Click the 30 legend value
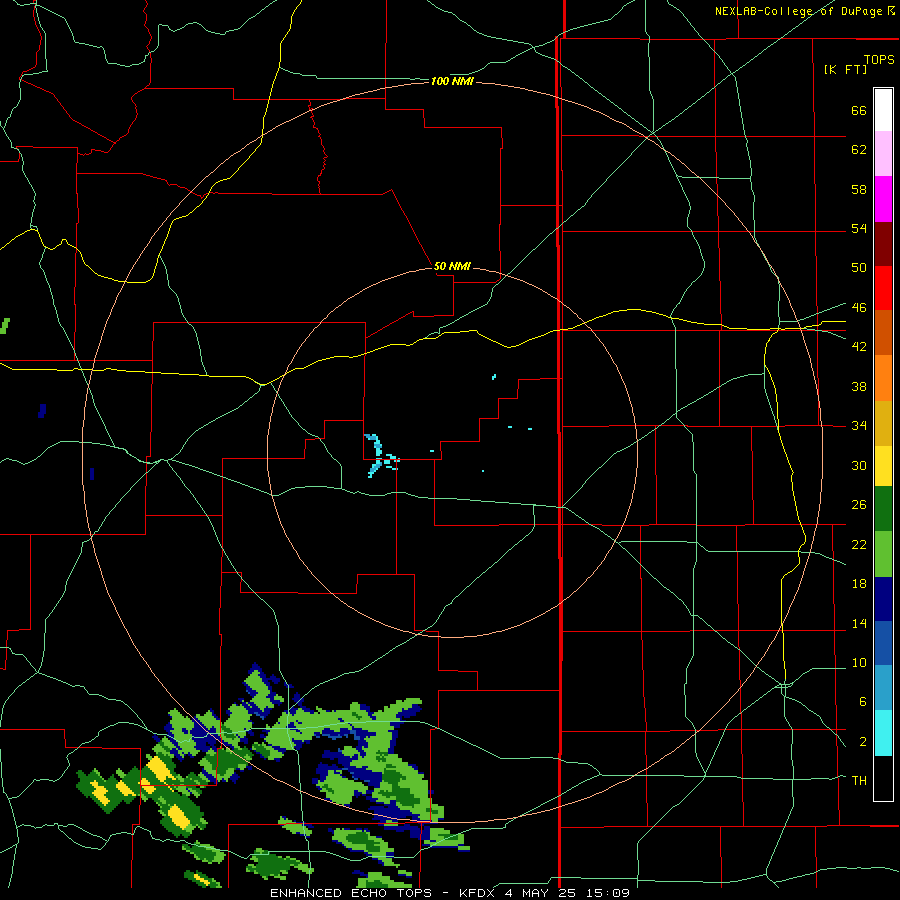This screenshot has height=900, width=900. [x=859, y=465]
